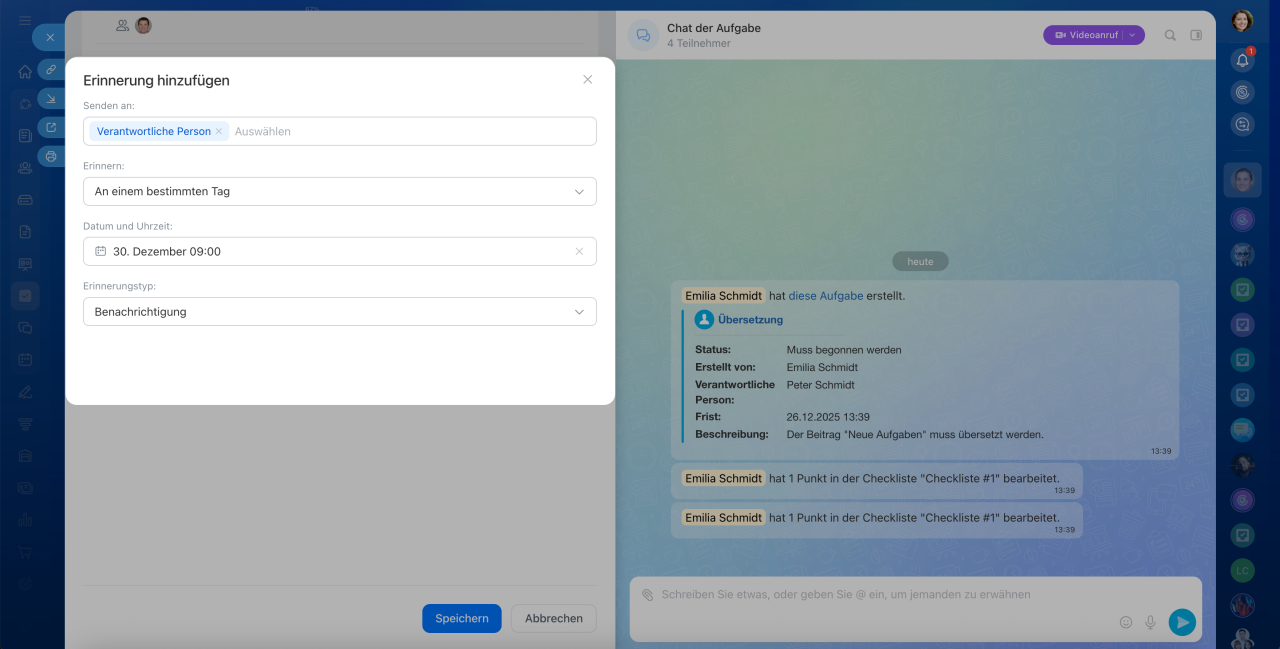Click the paperclip attach file icon

pos(647,595)
